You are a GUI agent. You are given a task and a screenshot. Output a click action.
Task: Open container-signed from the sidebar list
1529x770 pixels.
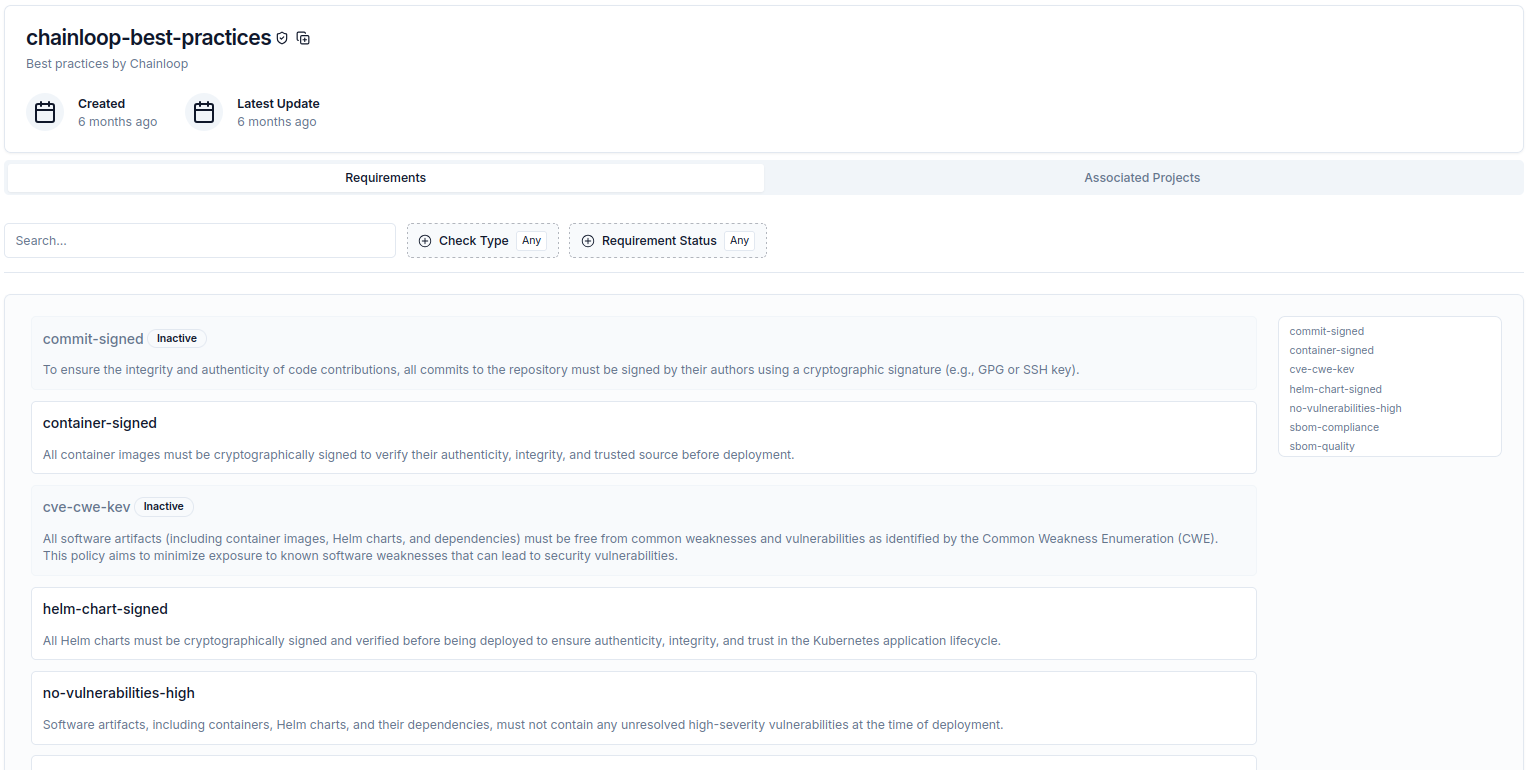(x=1331, y=350)
